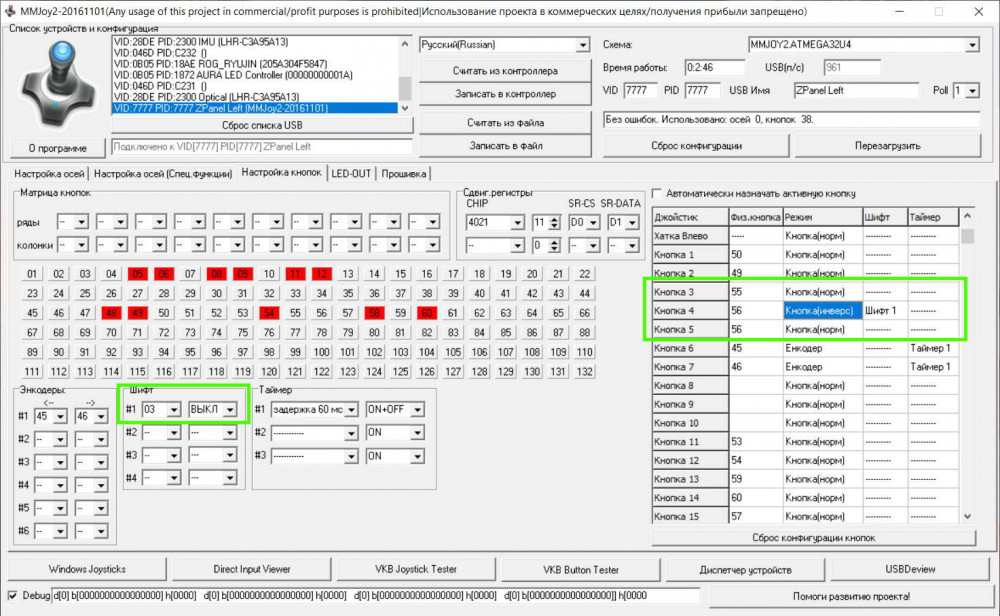Click the MMJoy2 title bar icon
This screenshot has width=1000, height=616.
[x=11, y=11]
